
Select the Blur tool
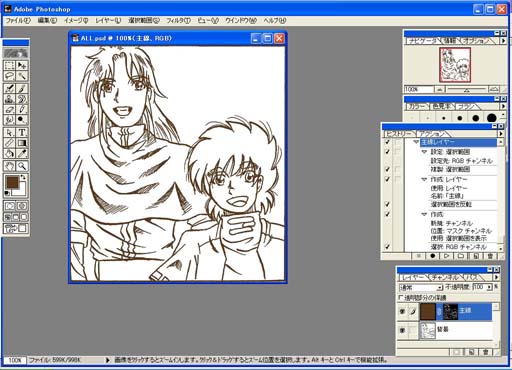coord(9,119)
